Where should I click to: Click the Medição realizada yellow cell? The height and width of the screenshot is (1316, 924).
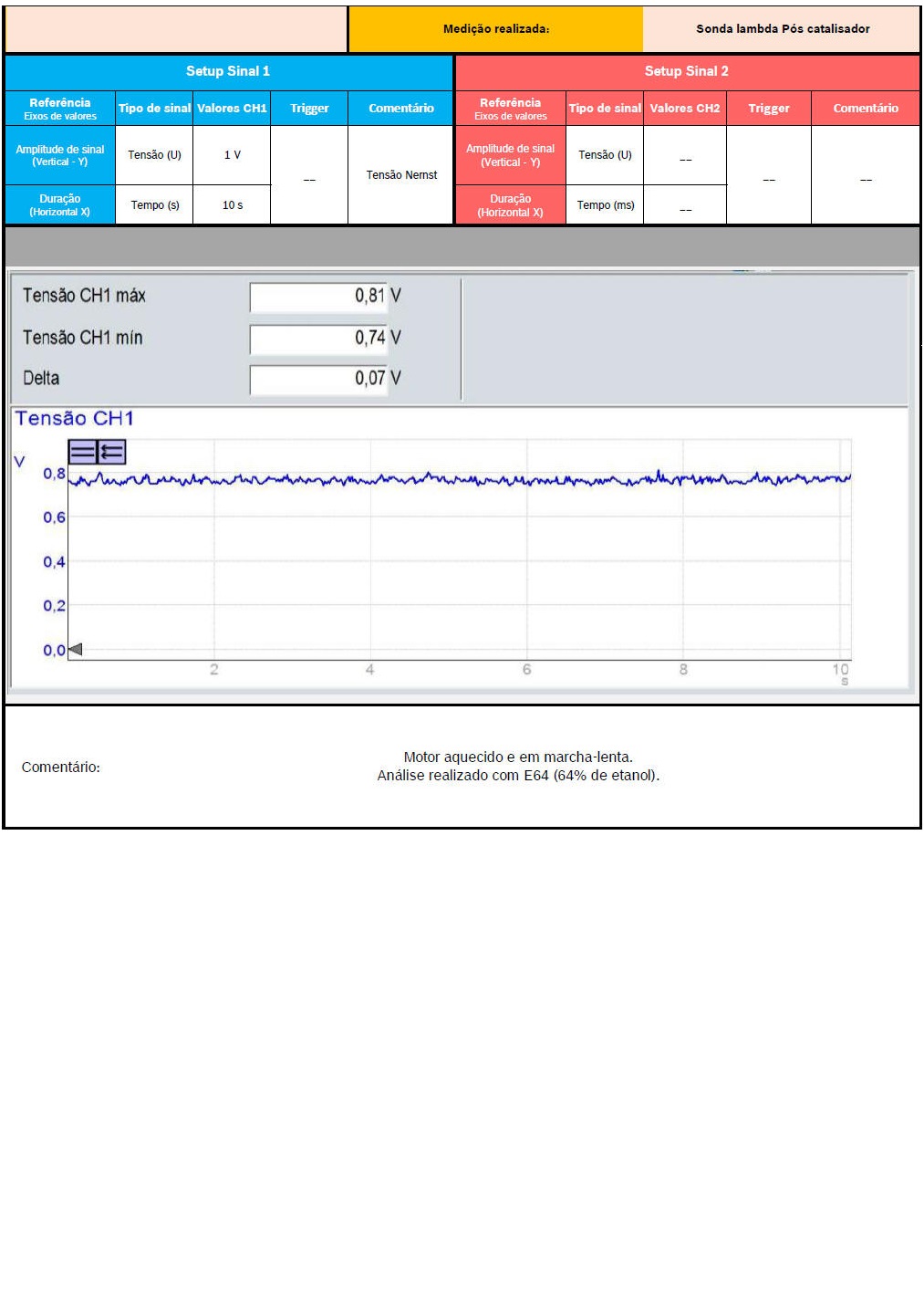tap(495, 29)
